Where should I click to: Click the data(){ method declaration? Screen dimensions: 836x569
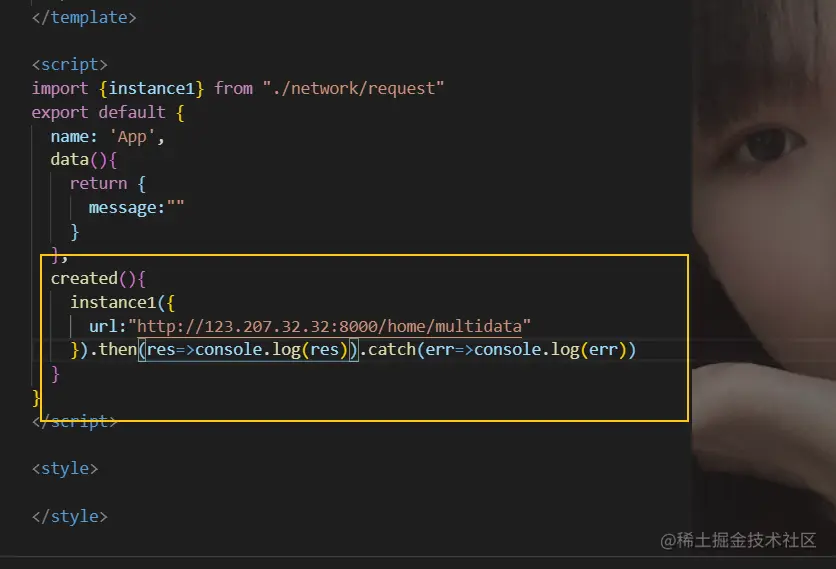pyautogui.click(x=84, y=159)
